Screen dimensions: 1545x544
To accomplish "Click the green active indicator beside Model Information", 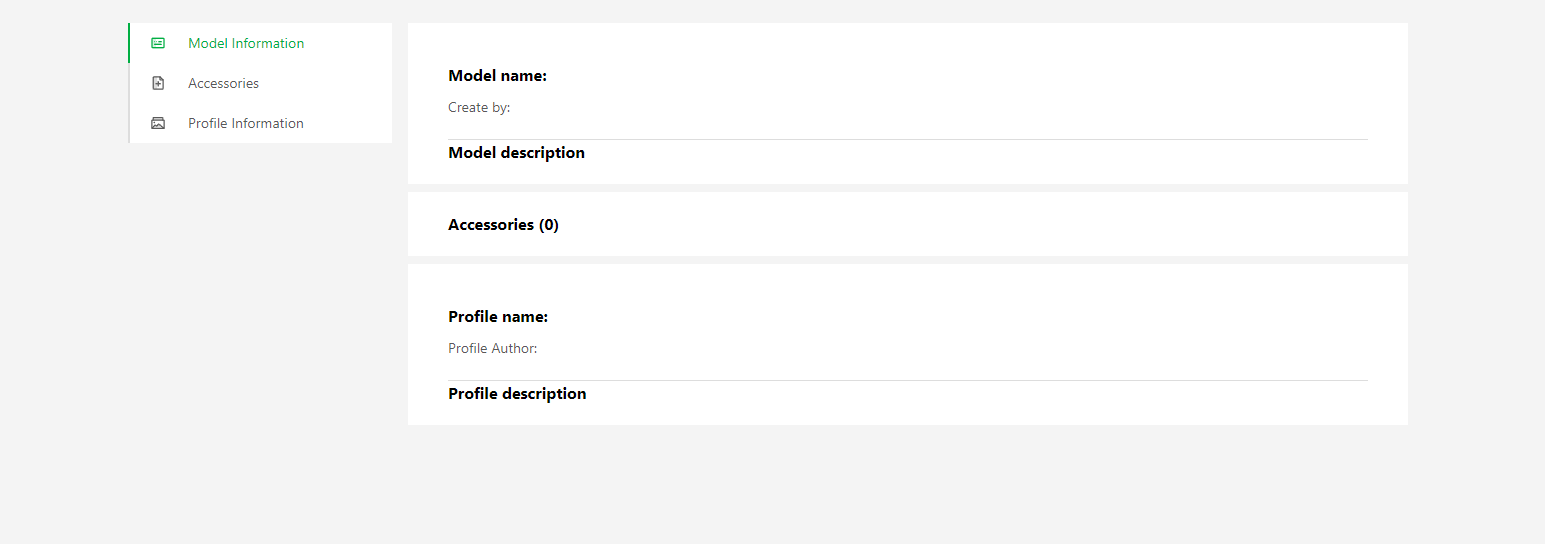I will [x=129, y=43].
